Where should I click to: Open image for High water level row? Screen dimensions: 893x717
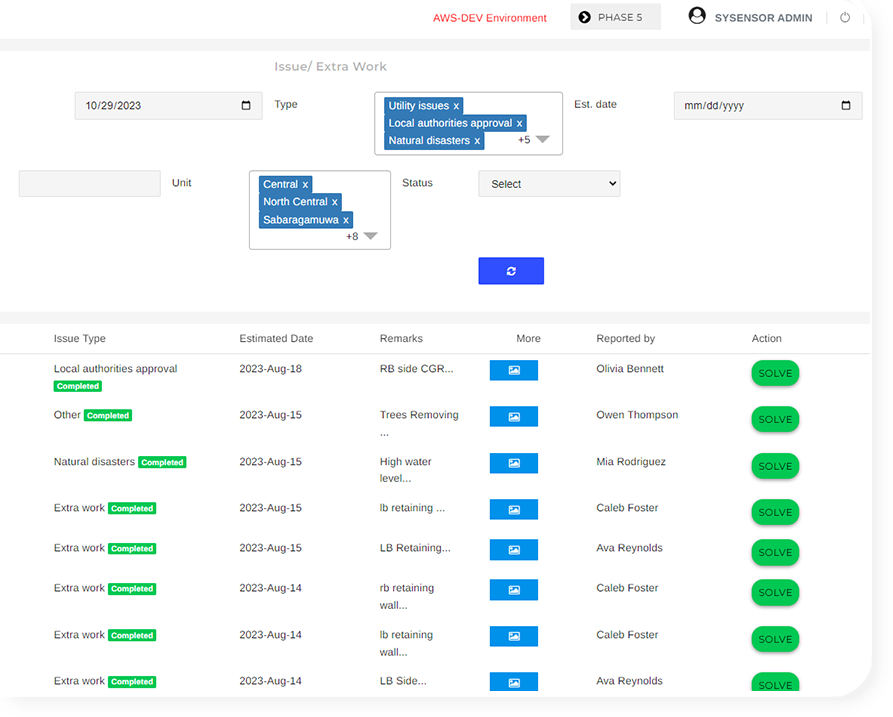[513, 463]
